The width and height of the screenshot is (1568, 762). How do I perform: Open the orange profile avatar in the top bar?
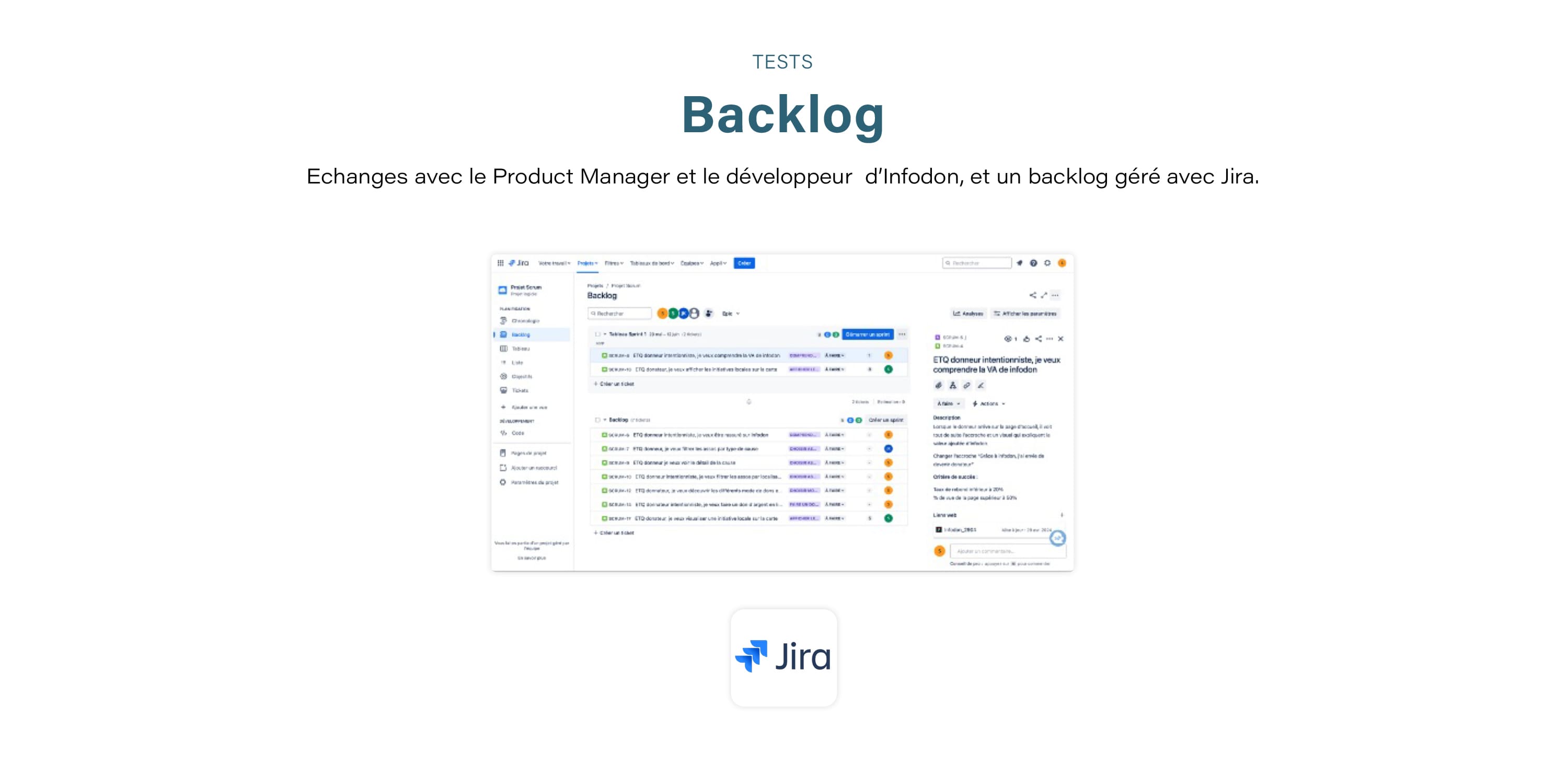(x=1062, y=263)
